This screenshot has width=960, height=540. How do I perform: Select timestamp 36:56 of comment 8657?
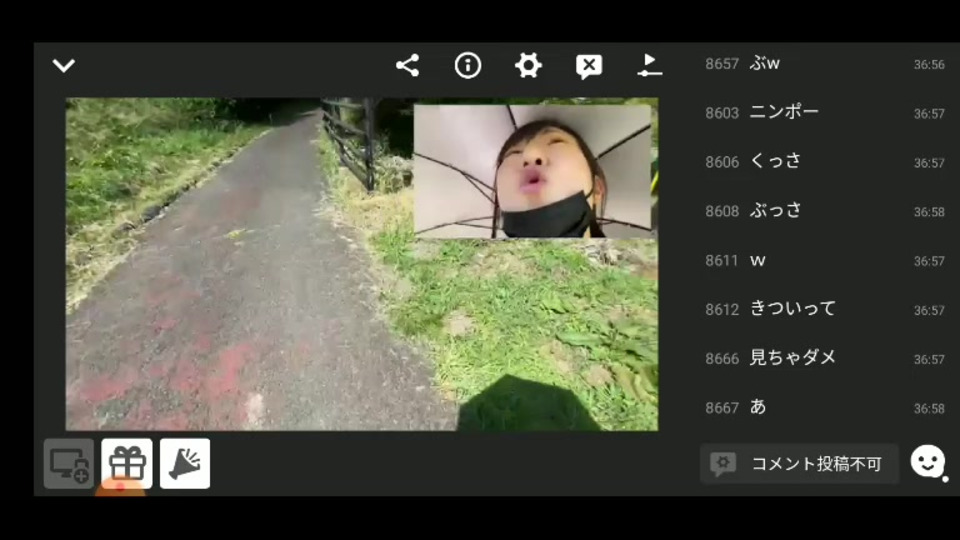tap(929, 64)
